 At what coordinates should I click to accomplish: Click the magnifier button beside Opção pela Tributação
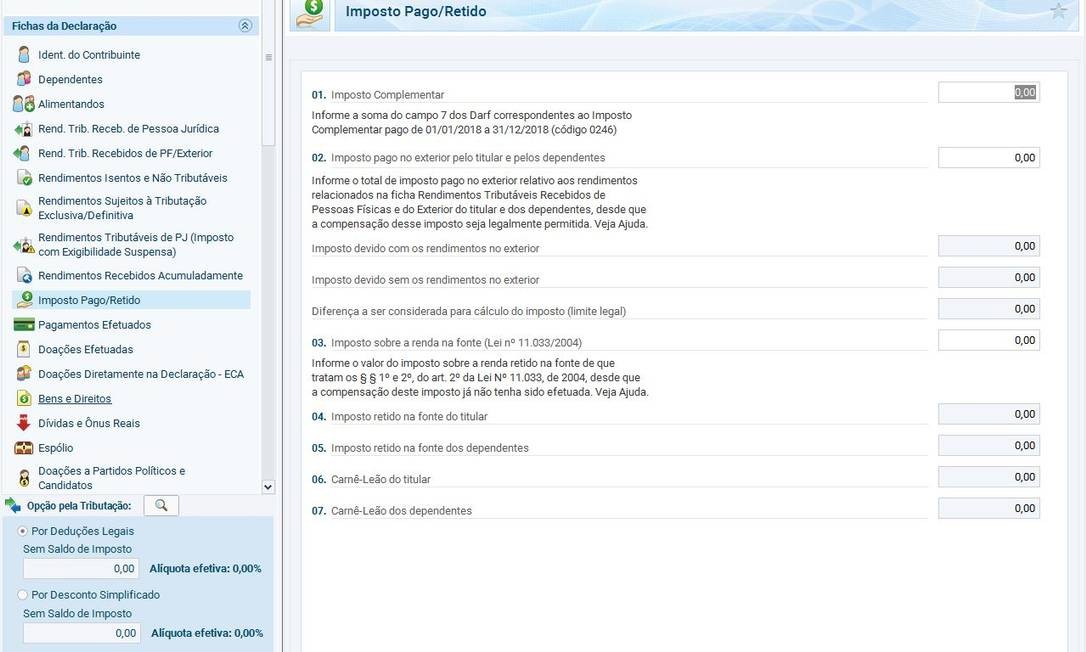161,505
